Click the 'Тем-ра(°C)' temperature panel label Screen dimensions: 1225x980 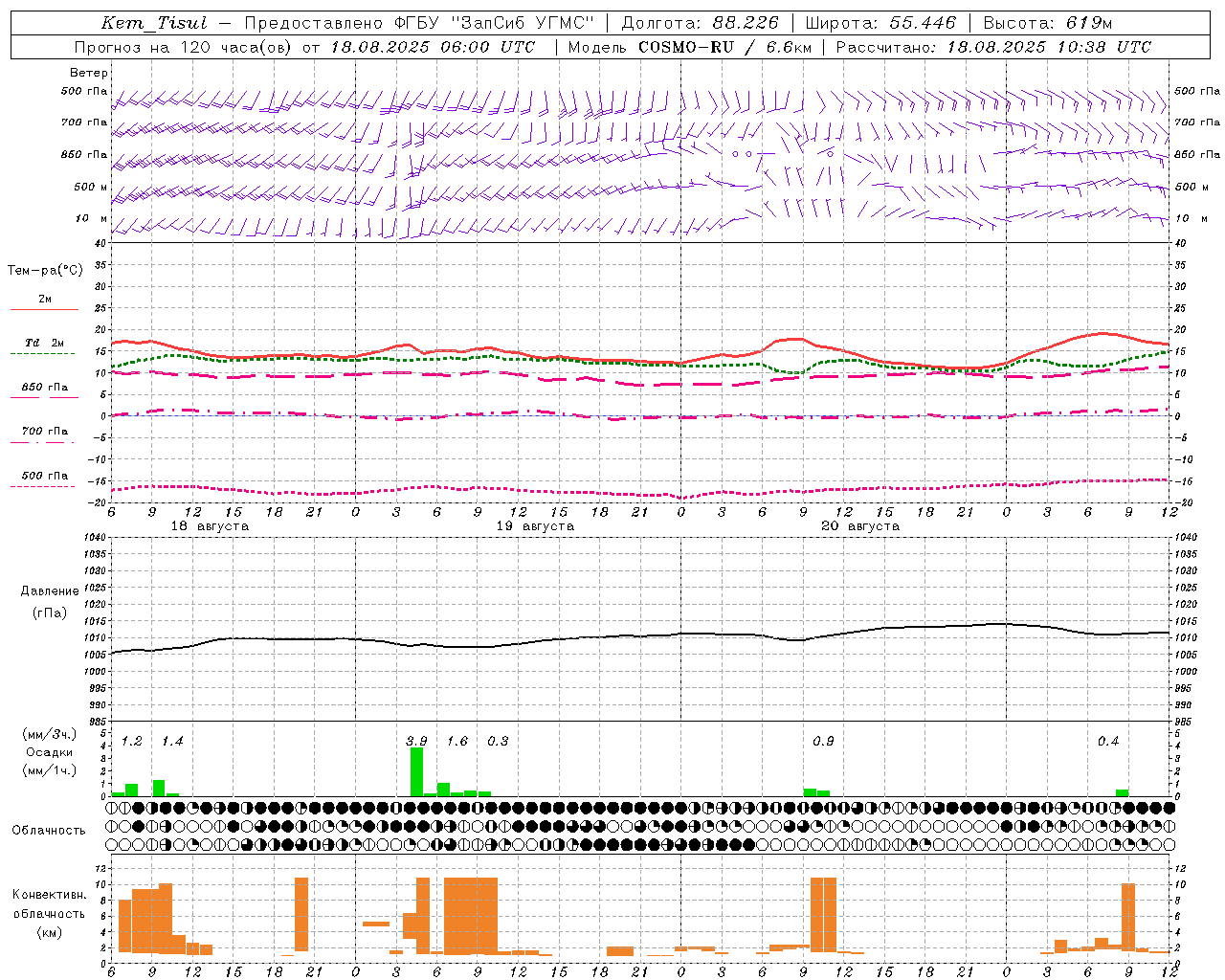coord(45,270)
